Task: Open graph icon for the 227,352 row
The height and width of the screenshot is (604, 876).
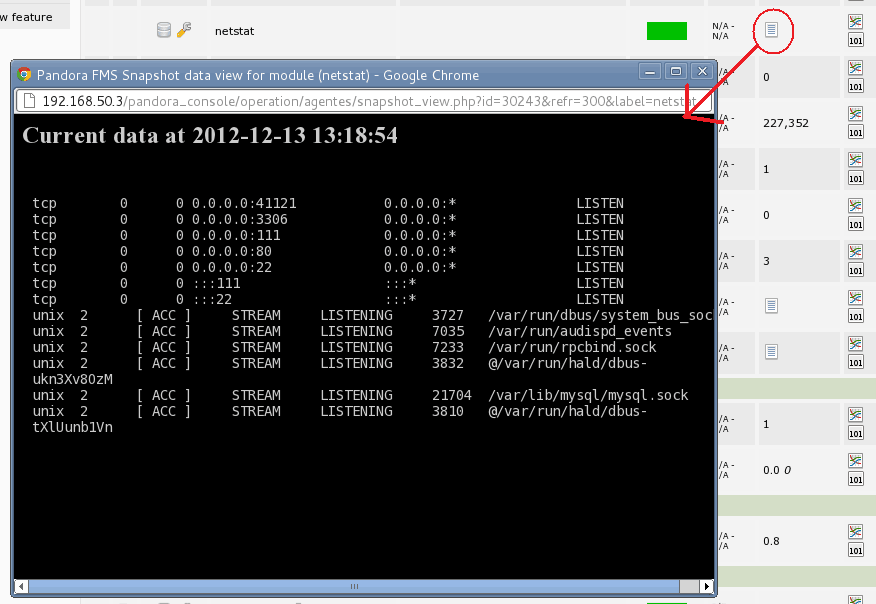Action: click(x=855, y=114)
